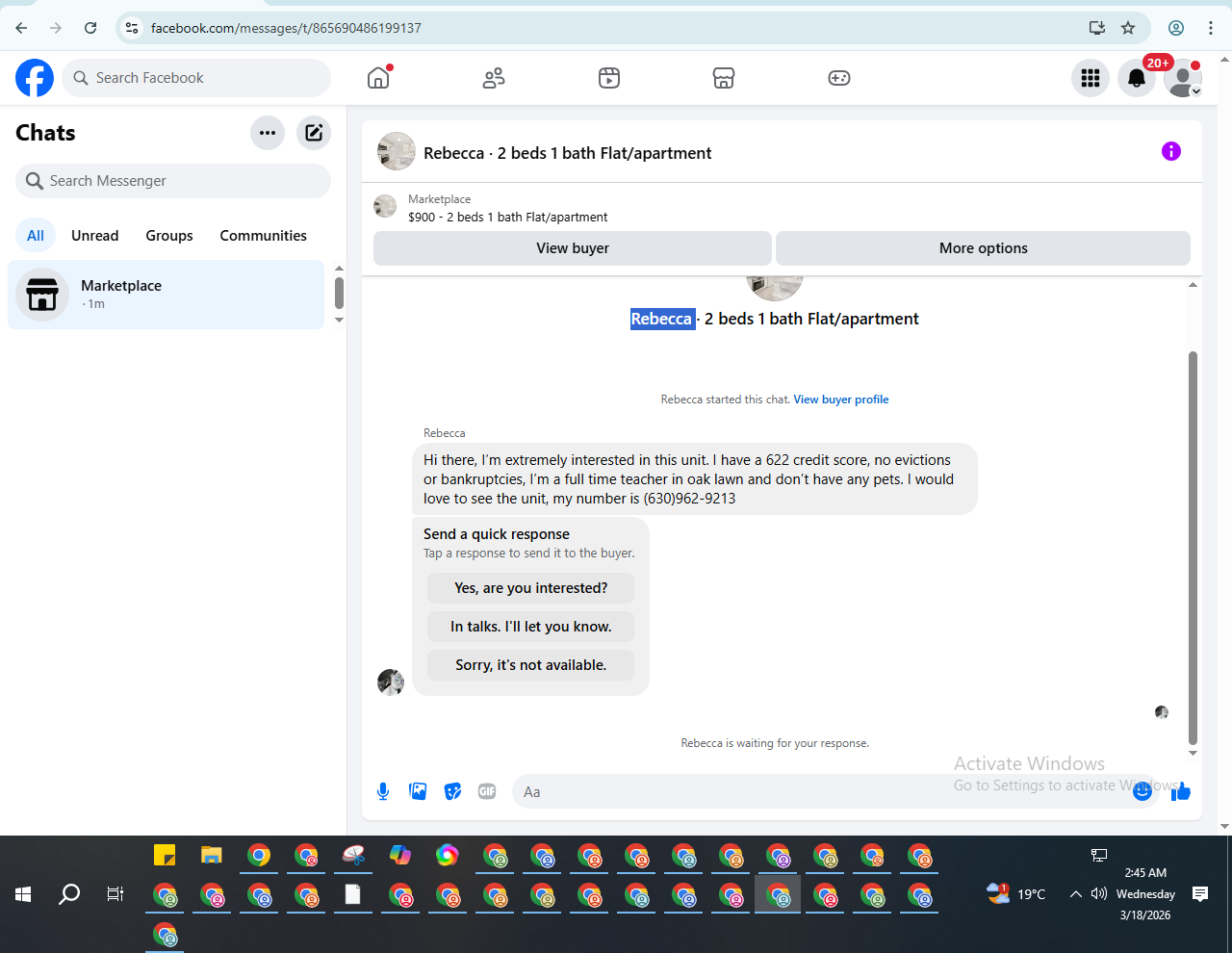Screen dimensions: 1232x953
Task: Click the More options button
Action: point(984,248)
